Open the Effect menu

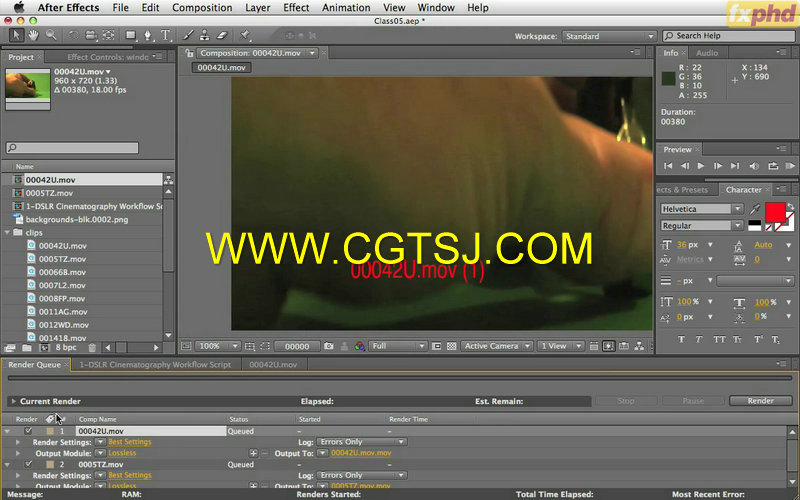coord(296,8)
